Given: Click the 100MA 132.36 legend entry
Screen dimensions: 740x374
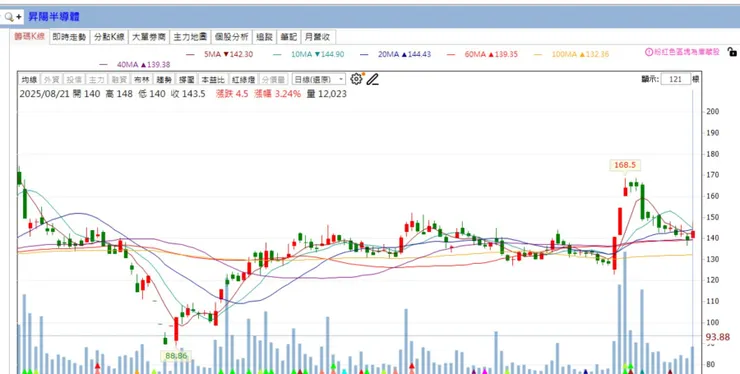Looking at the screenshot, I should tap(580, 54).
